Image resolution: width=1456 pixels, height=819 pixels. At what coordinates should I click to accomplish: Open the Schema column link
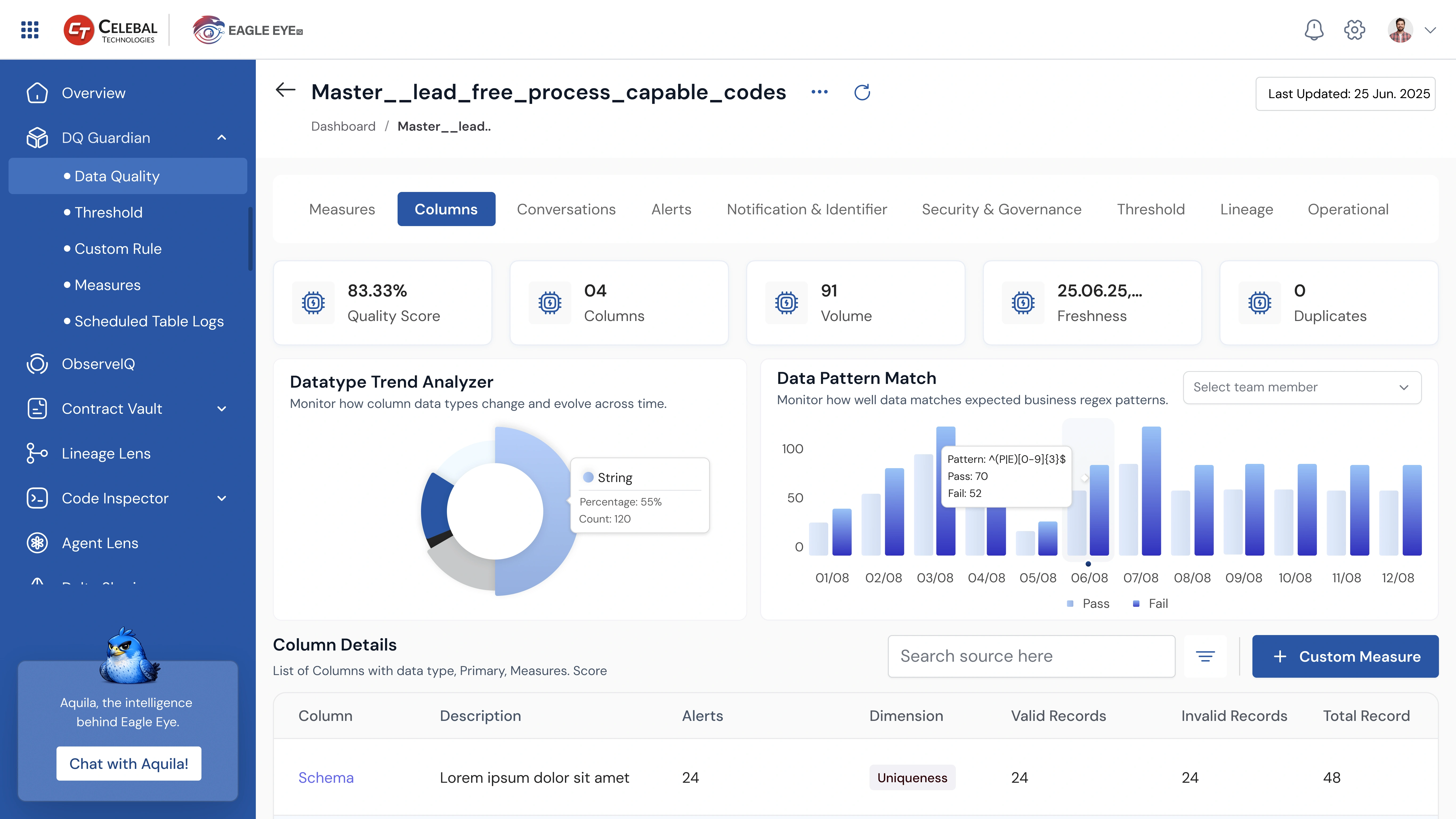pyautogui.click(x=326, y=777)
